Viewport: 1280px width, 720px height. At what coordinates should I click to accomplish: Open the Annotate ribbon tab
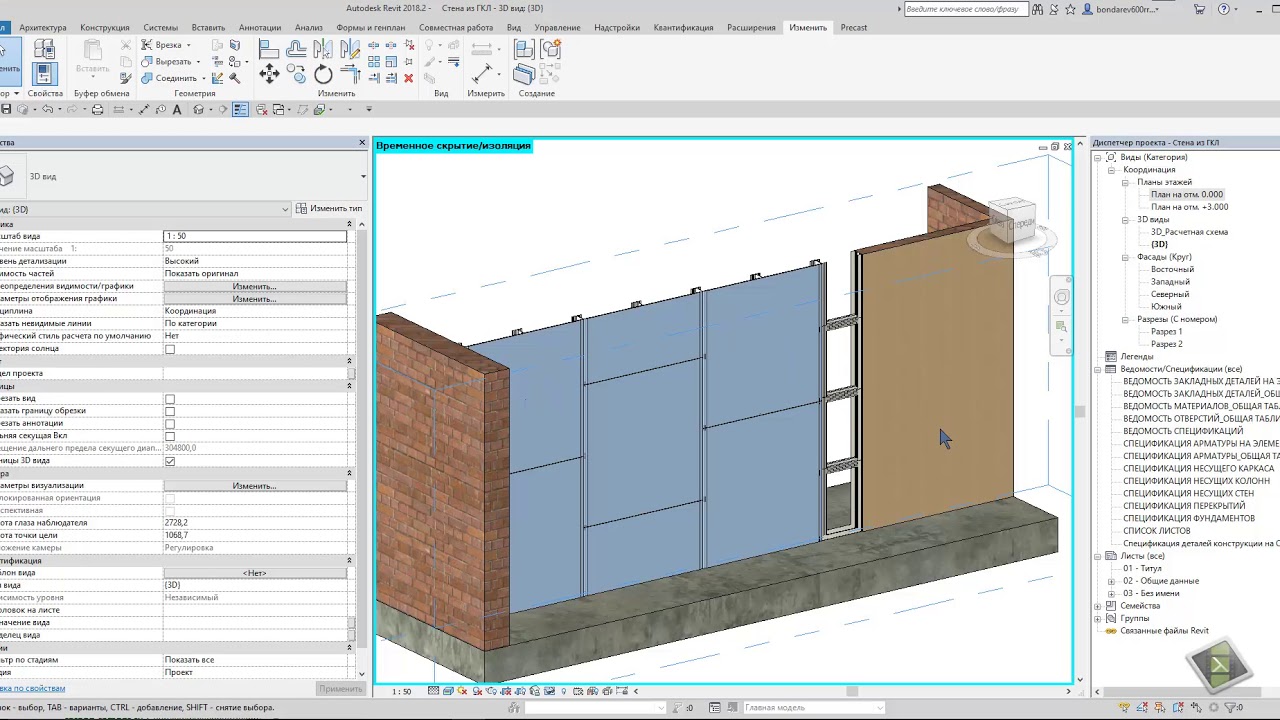(260, 27)
